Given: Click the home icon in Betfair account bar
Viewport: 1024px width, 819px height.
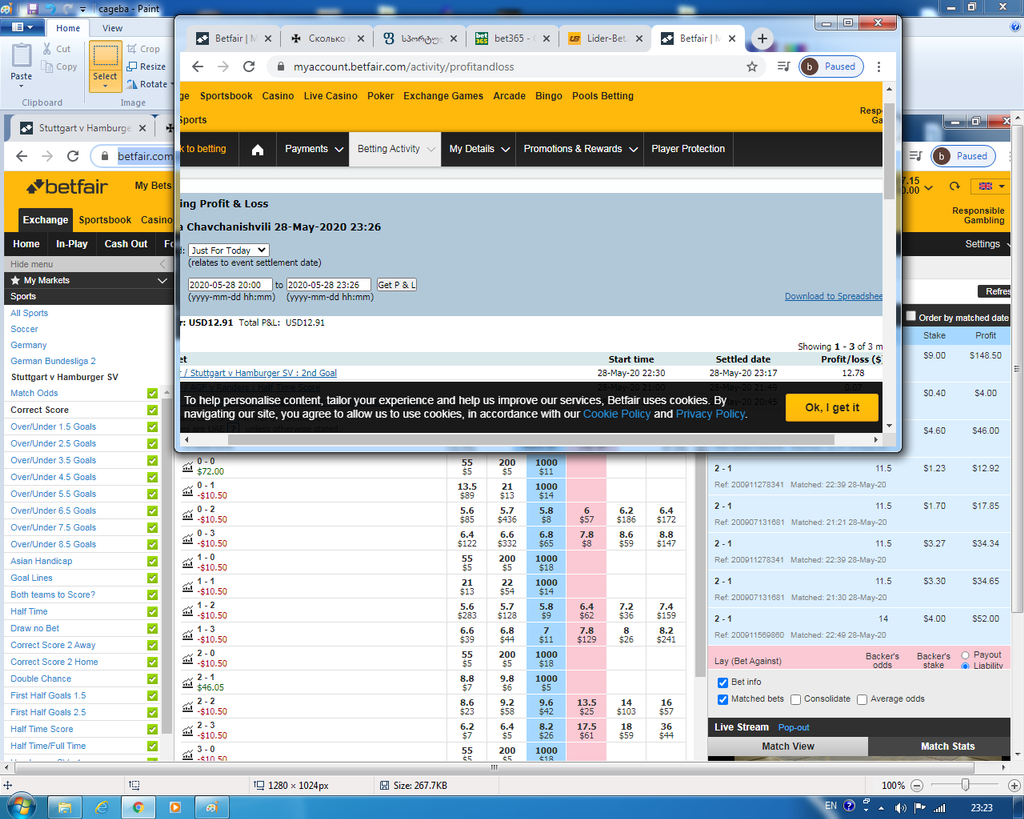Looking at the screenshot, I should pos(257,150).
